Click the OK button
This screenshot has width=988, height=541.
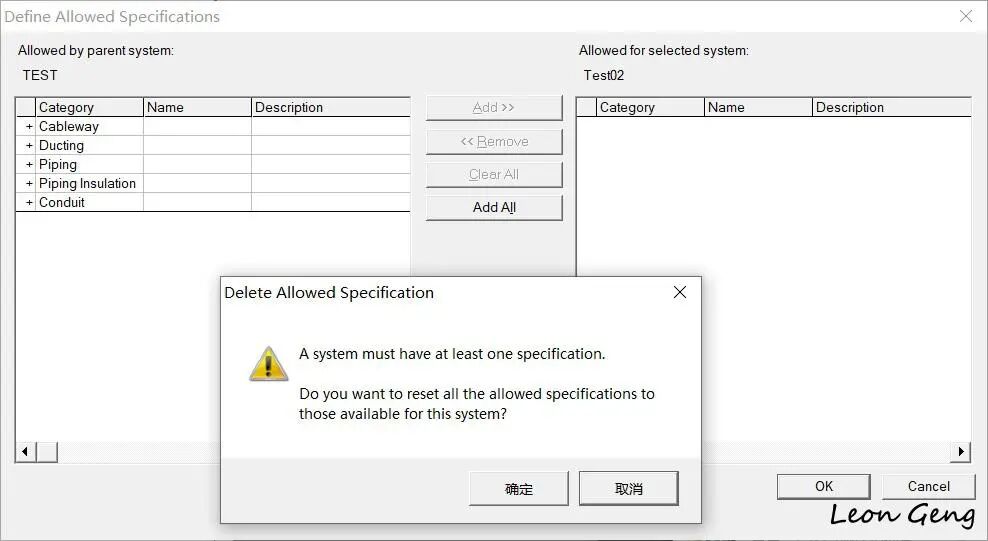824,486
